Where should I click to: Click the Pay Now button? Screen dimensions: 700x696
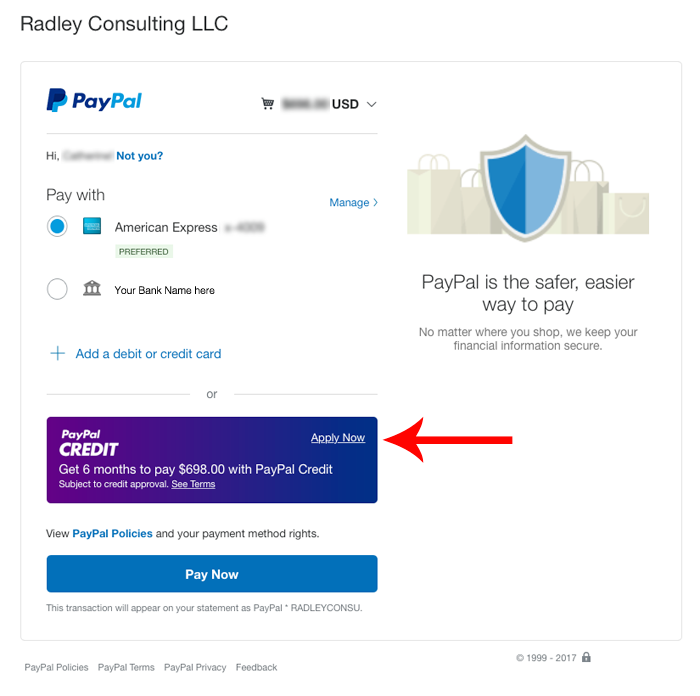coord(212,574)
